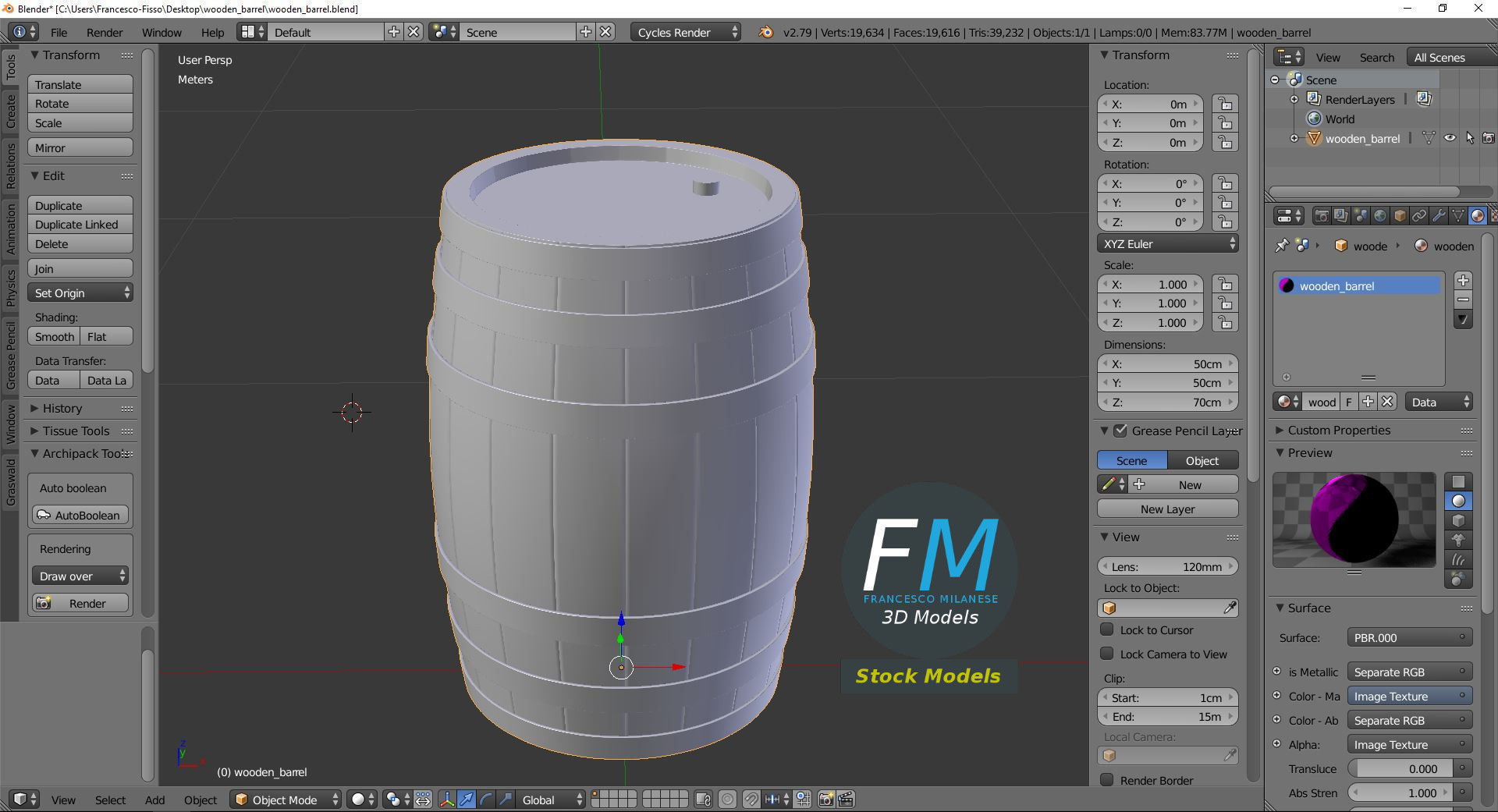This screenshot has width=1498, height=812.
Task: Open the Cycles Render engine dropdown
Action: pyautogui.click(x=686, y=32)
